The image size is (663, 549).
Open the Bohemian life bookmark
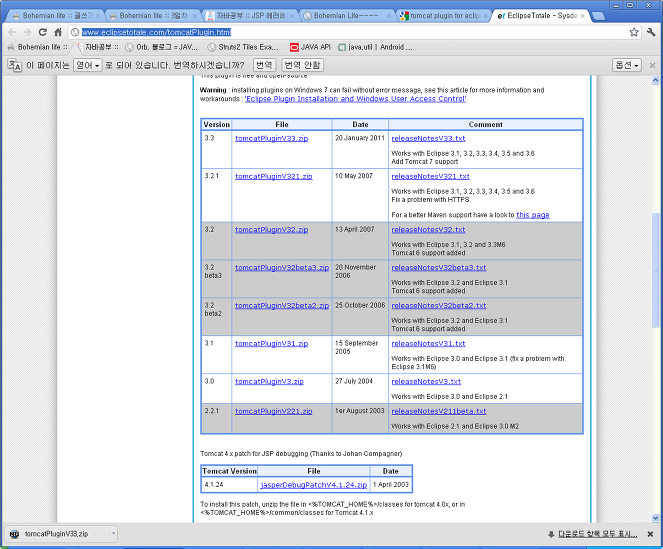pos(38,47)
